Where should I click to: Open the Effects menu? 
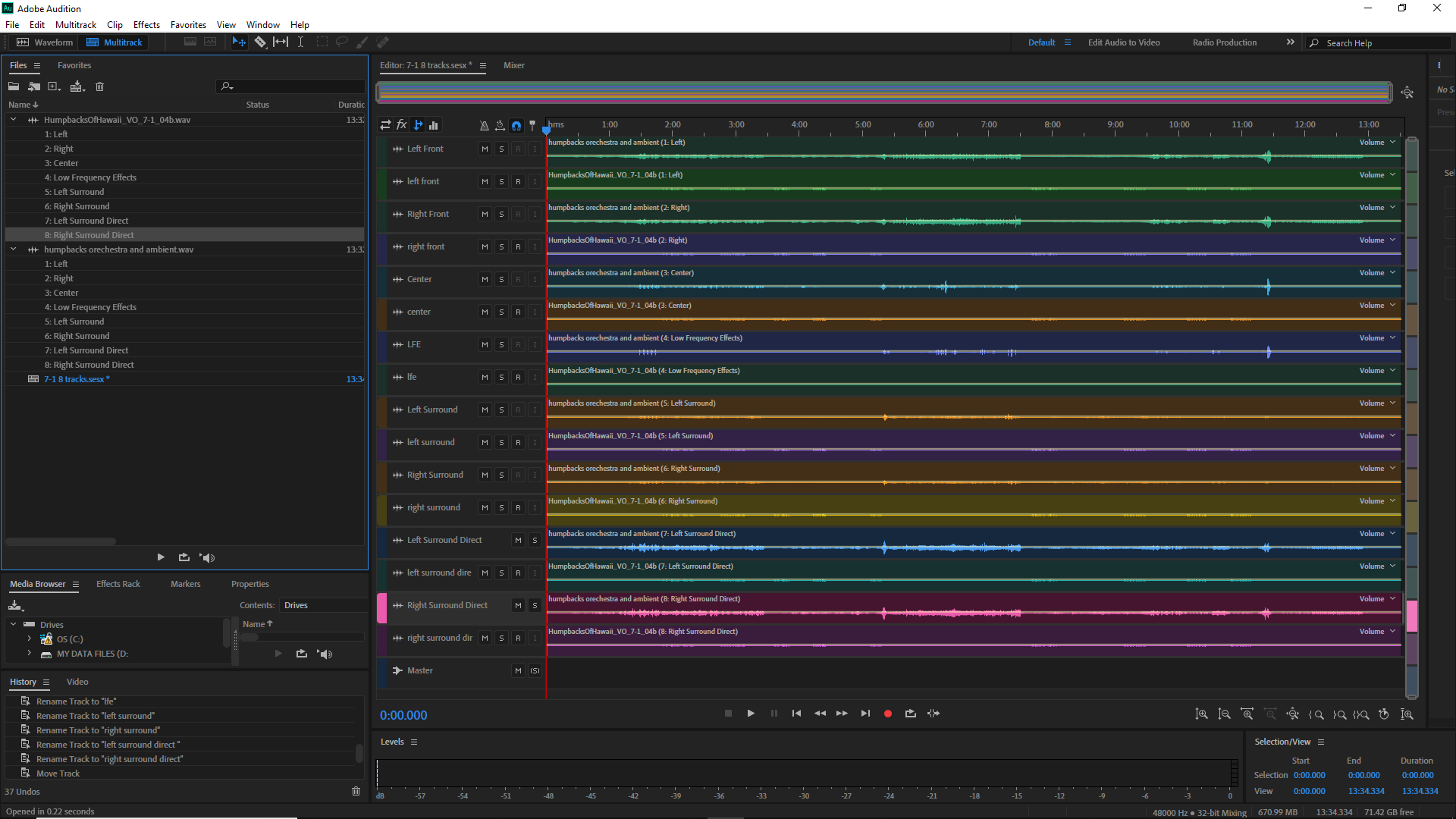146,25
